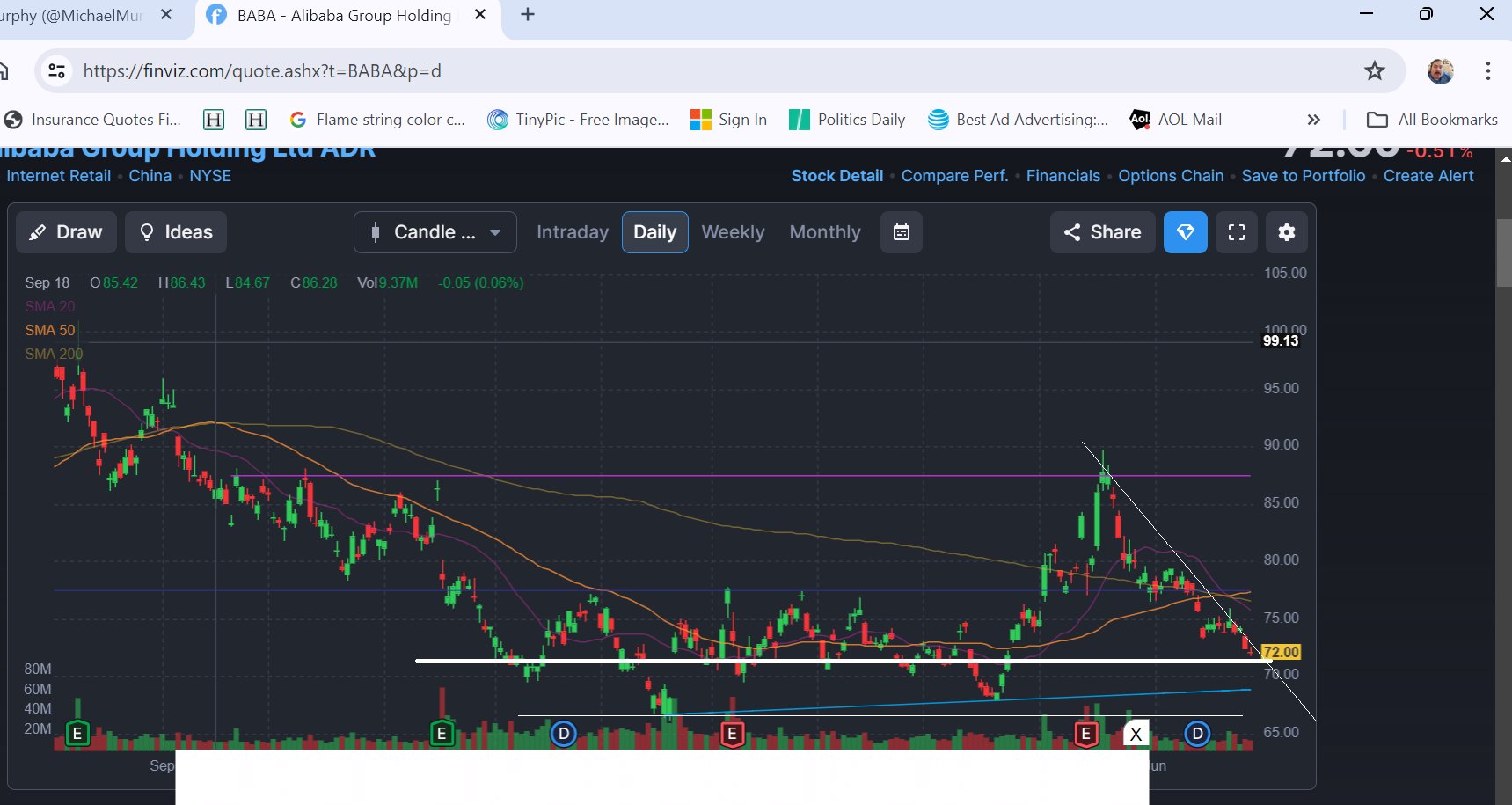This screenshot has width=1512, height=805.
Task: Open the Ideas panel
Action: (176, 232)
